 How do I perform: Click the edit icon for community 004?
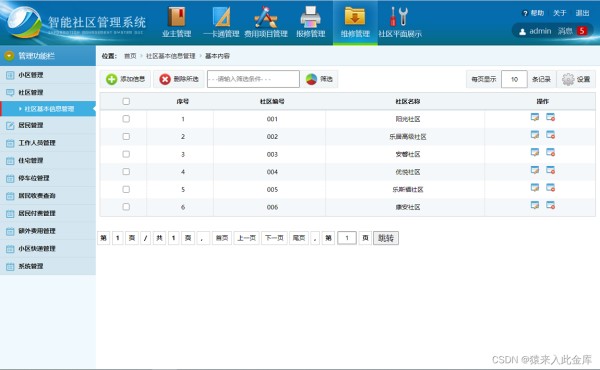point(535,170)
